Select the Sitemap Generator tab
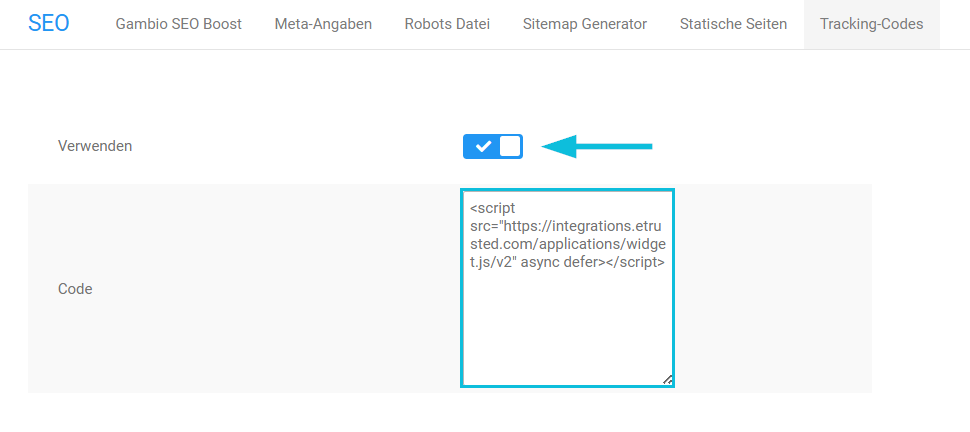Screen dimensions: 970x432 coord(585,24)
